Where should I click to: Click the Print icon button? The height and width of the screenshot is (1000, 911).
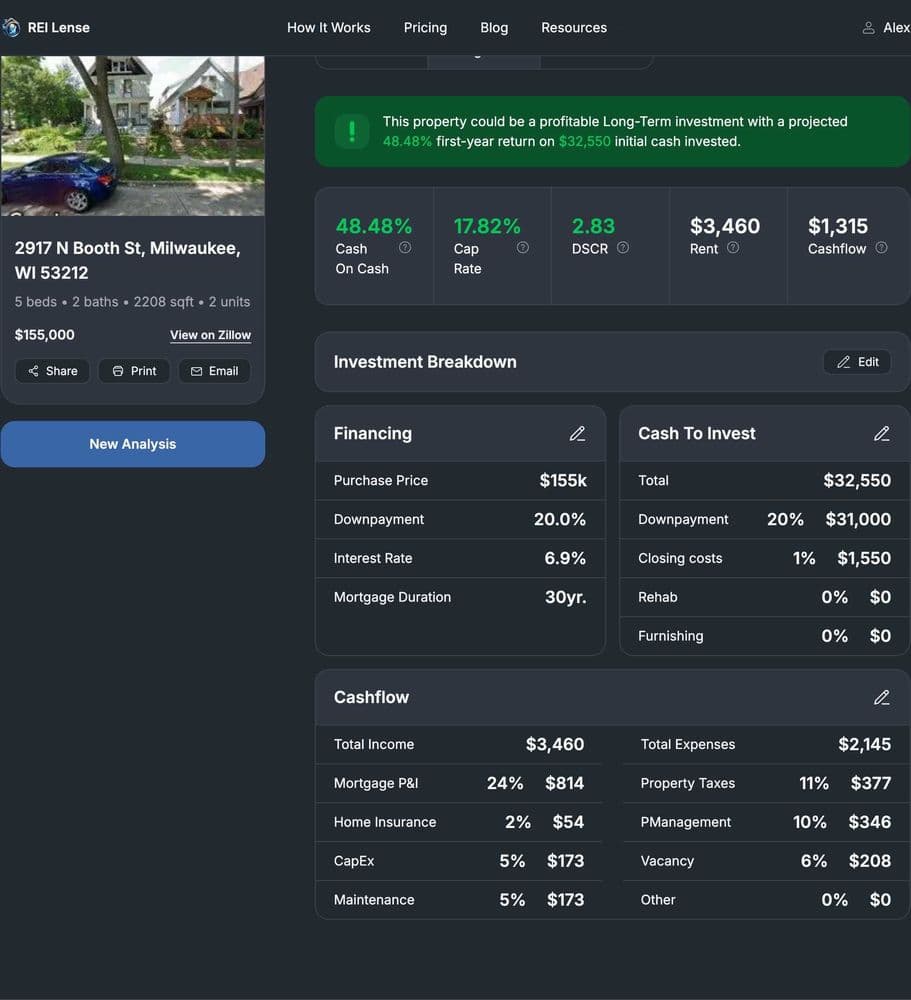[118, 370]
